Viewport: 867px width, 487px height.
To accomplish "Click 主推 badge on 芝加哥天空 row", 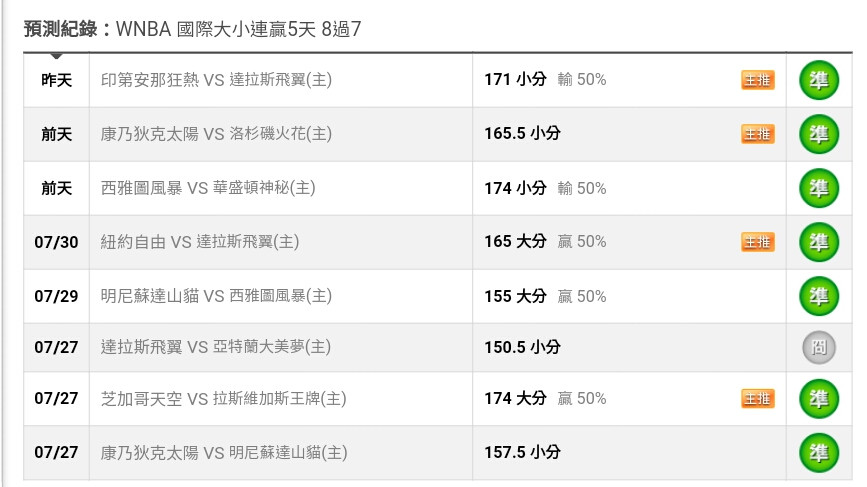I will pos(758,399).
